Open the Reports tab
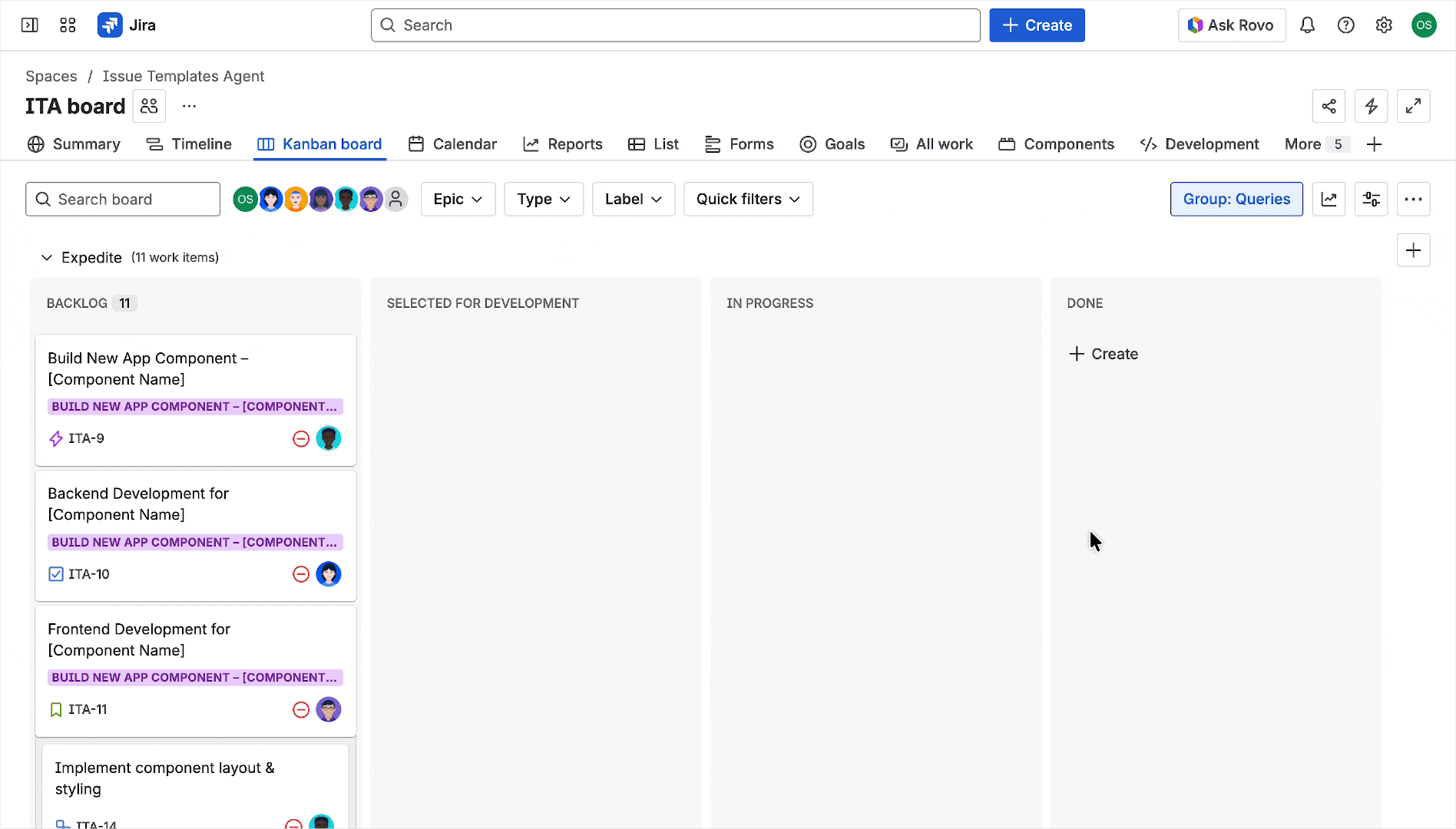This screenshot has width=1456, height=829. [x=563, y=144]
